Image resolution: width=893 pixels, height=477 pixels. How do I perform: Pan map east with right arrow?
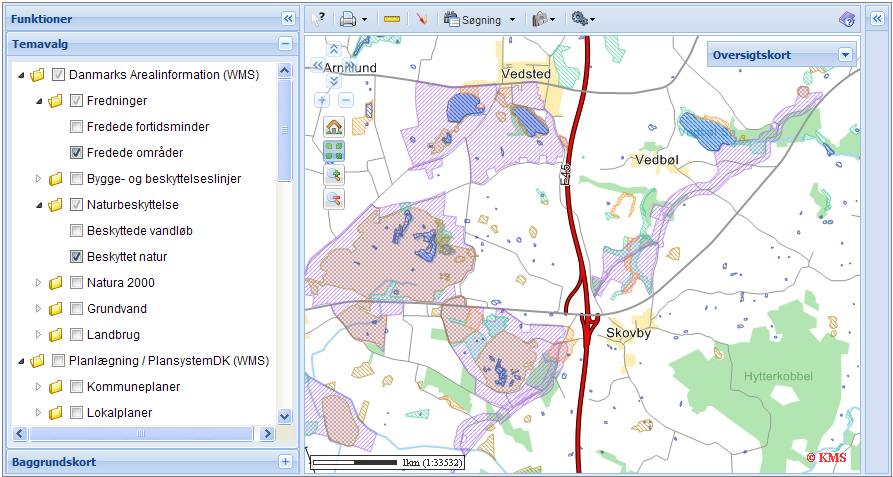click(351, 65)
